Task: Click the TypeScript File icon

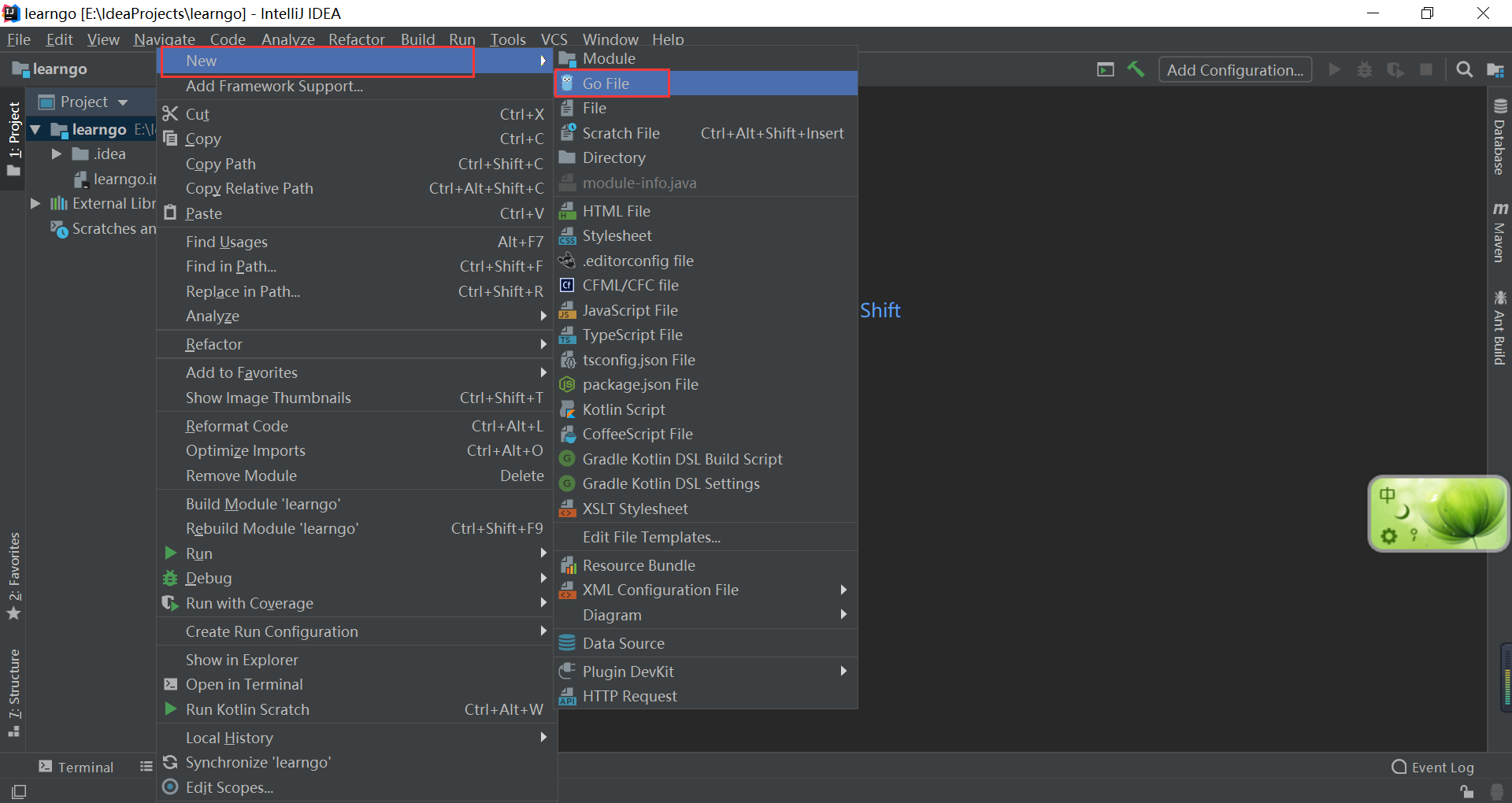Action: click(567, 335)
